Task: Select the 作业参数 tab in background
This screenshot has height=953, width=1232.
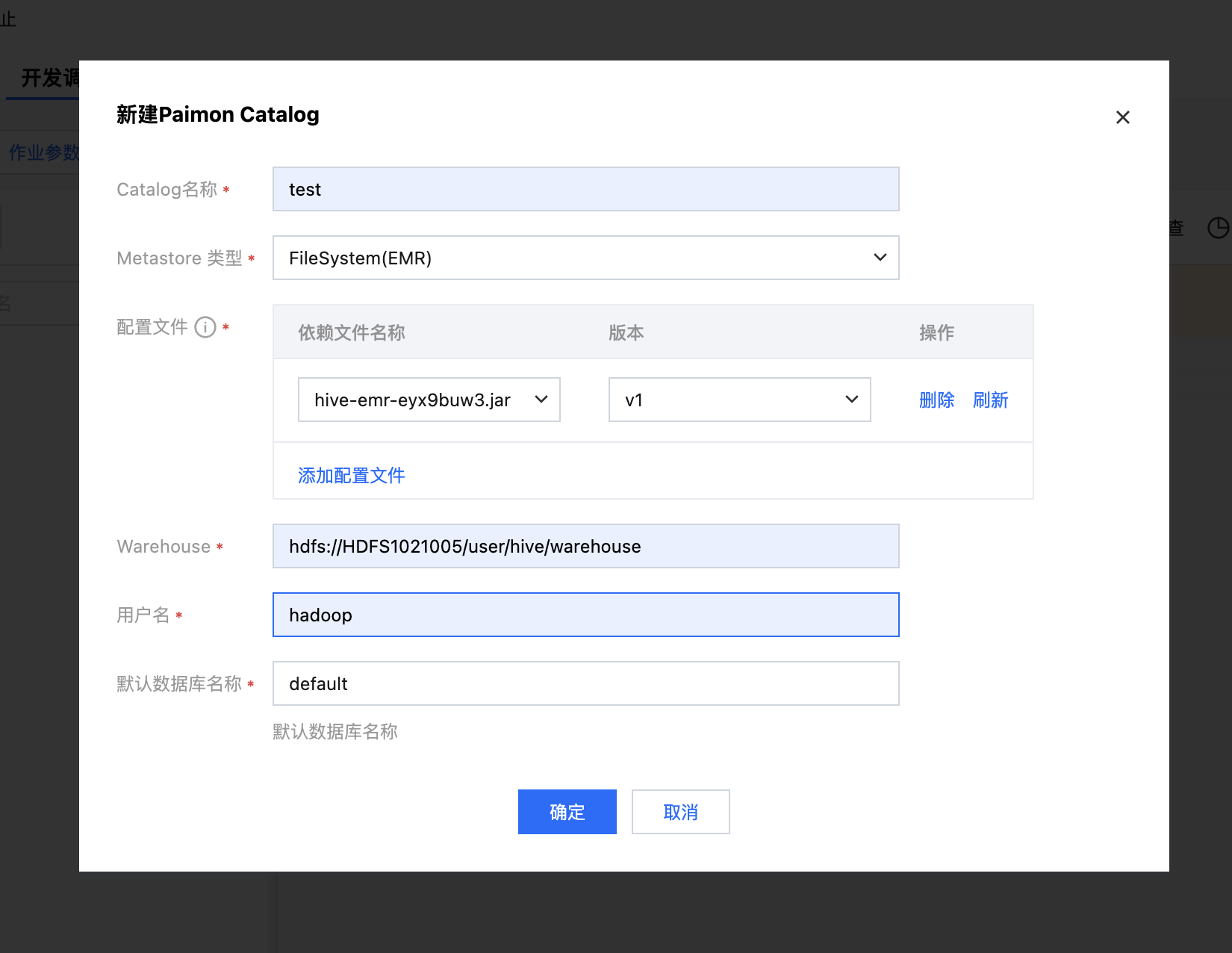Action: point(43,153)
